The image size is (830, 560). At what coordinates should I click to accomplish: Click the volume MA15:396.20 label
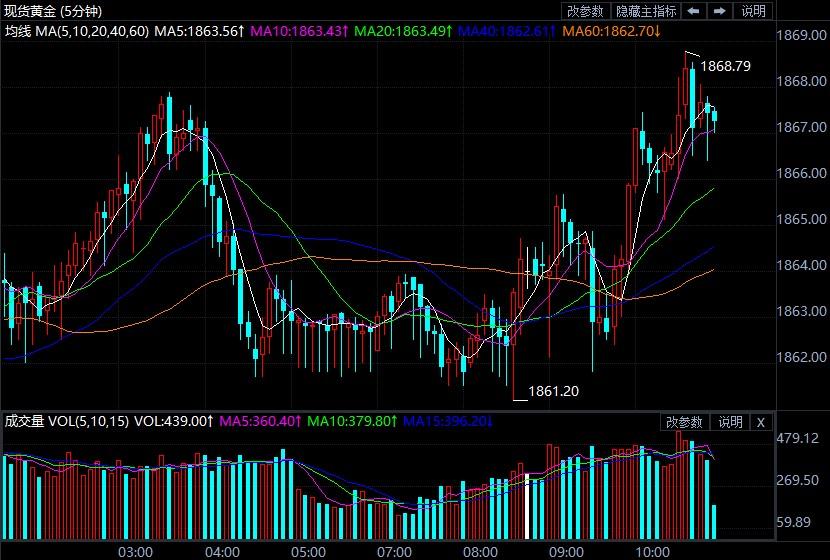(x=448, y=421)
